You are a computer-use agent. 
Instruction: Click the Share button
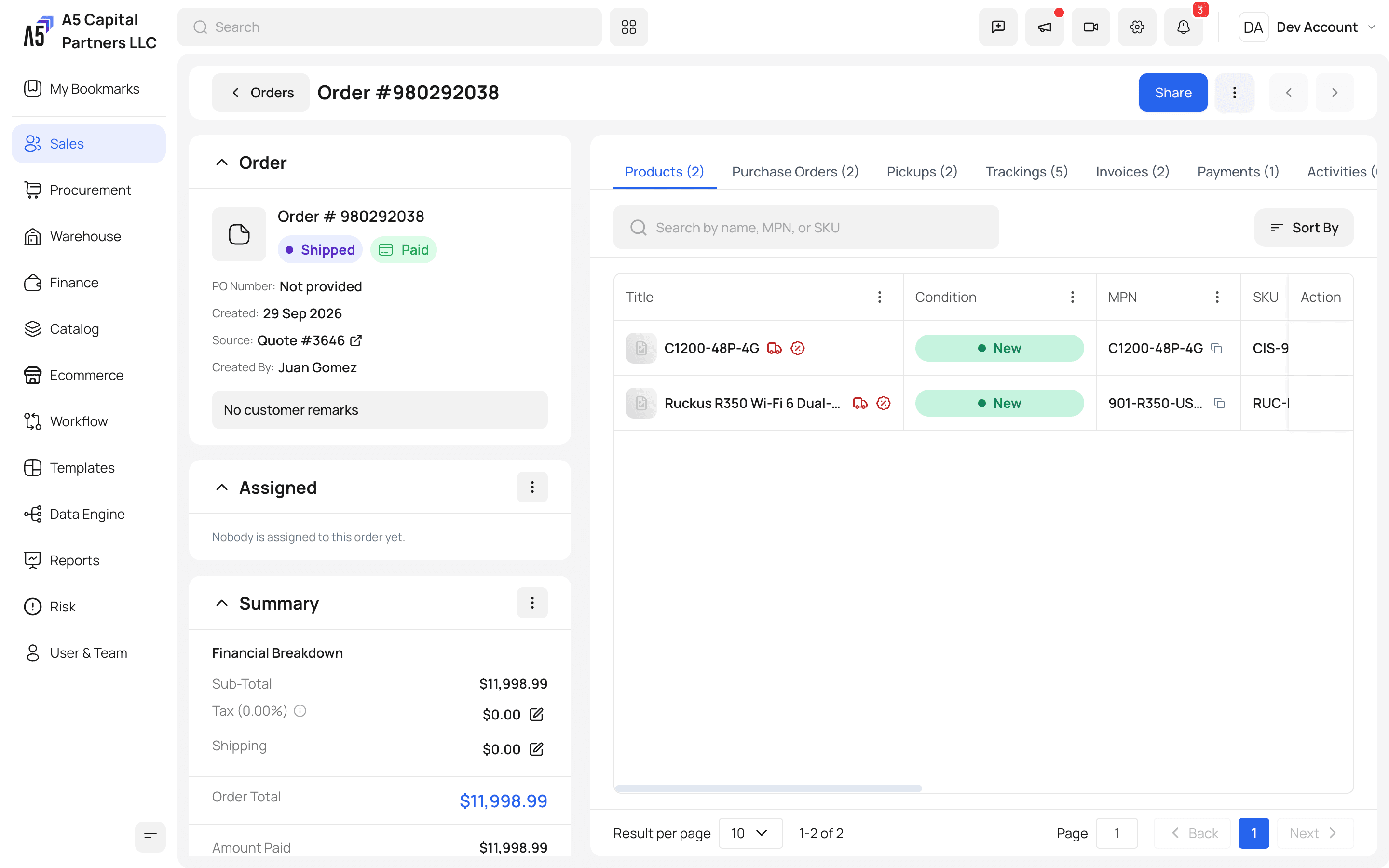click(x=1172, y=93)
